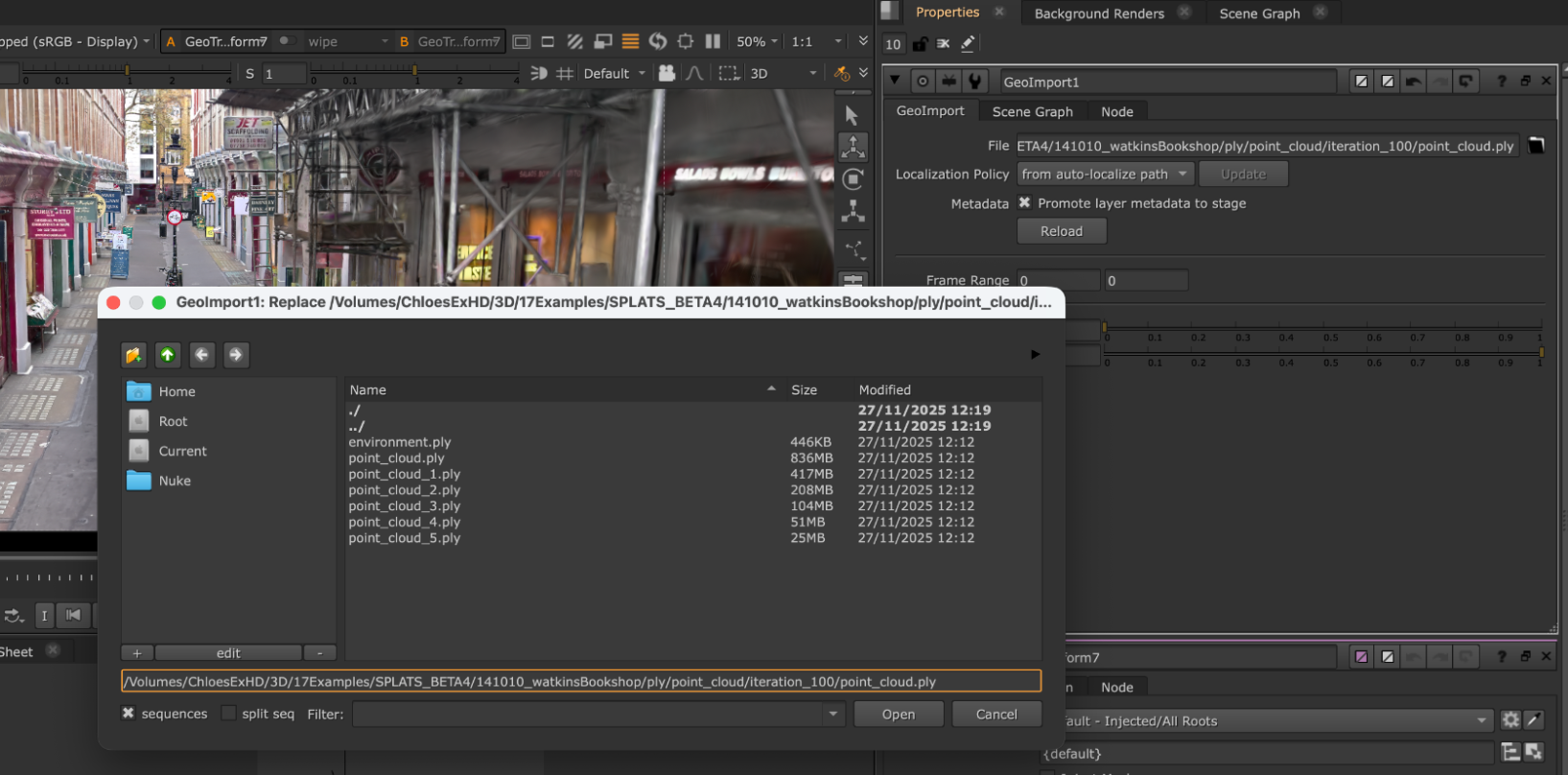
Task: Uncheck the sequences checkbox
Action: pos(129,714)
